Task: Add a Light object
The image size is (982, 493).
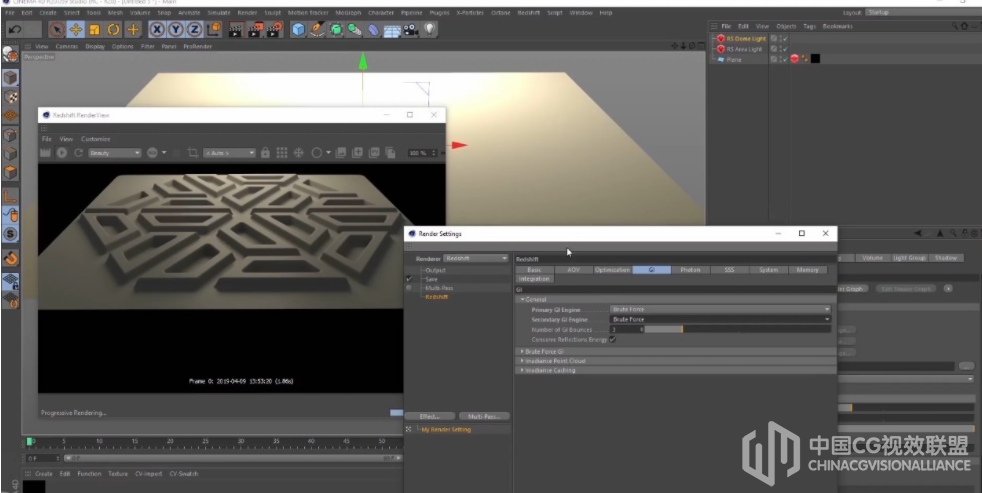Action: pos(430,29)
